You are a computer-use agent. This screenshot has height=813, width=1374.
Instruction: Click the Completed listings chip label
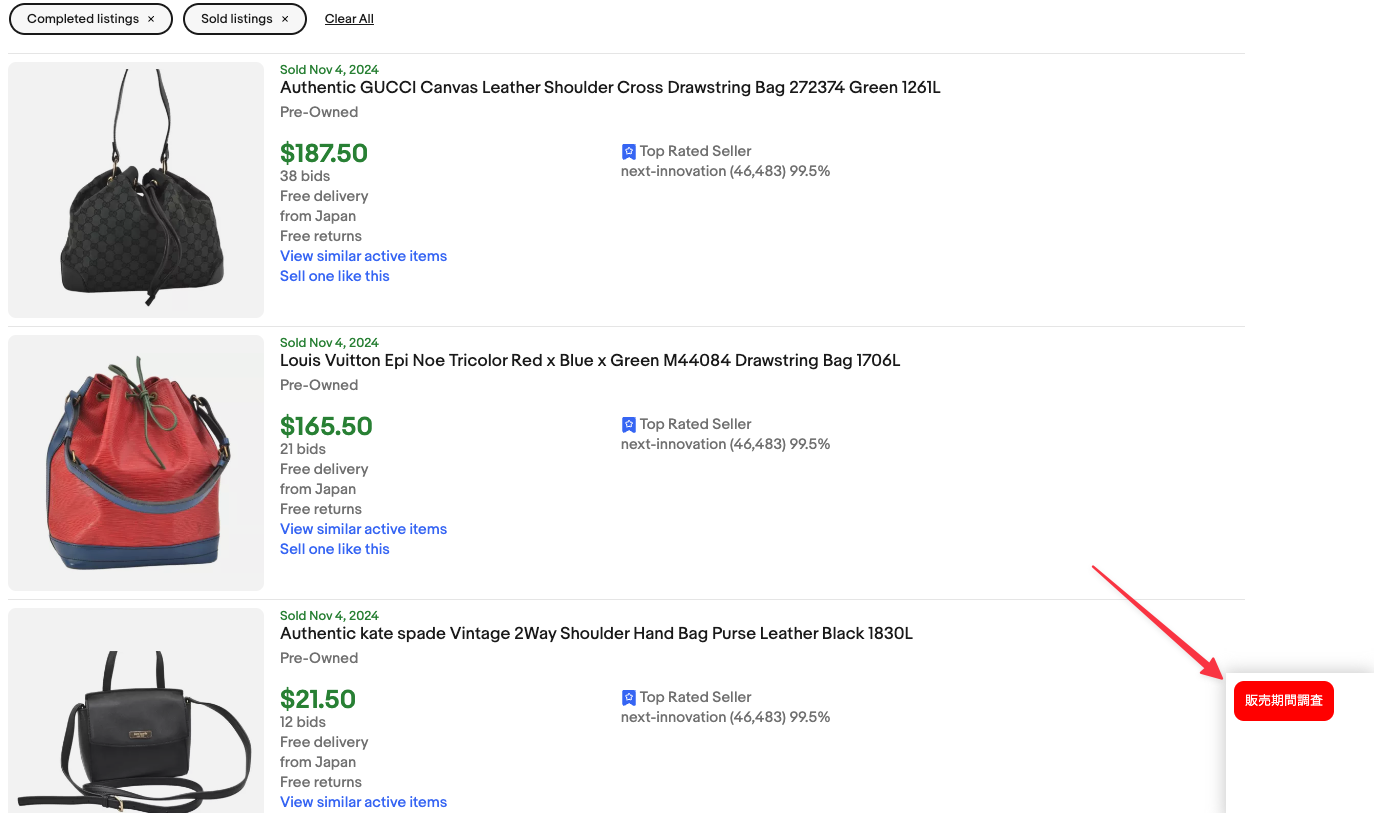(x=83, y=19)
